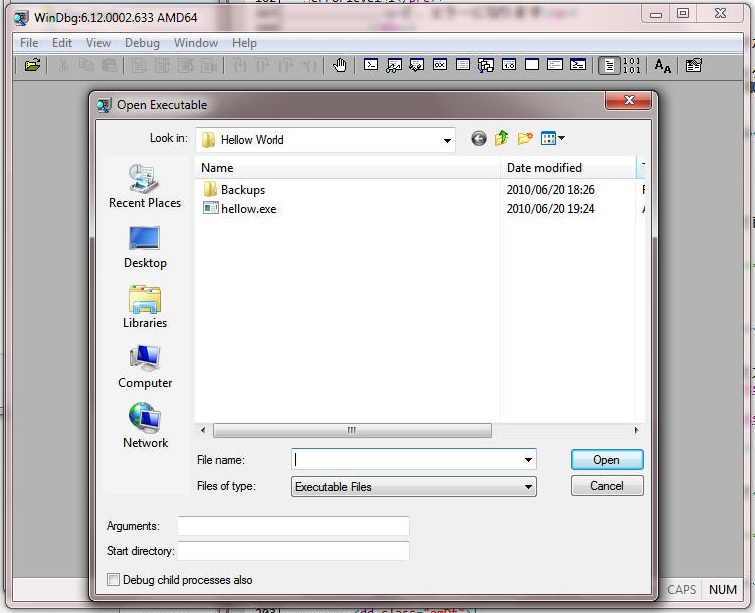Go to Network in places bar
Image resolution: width=755 pixels, height=613 pixels.
coord(145,427)
